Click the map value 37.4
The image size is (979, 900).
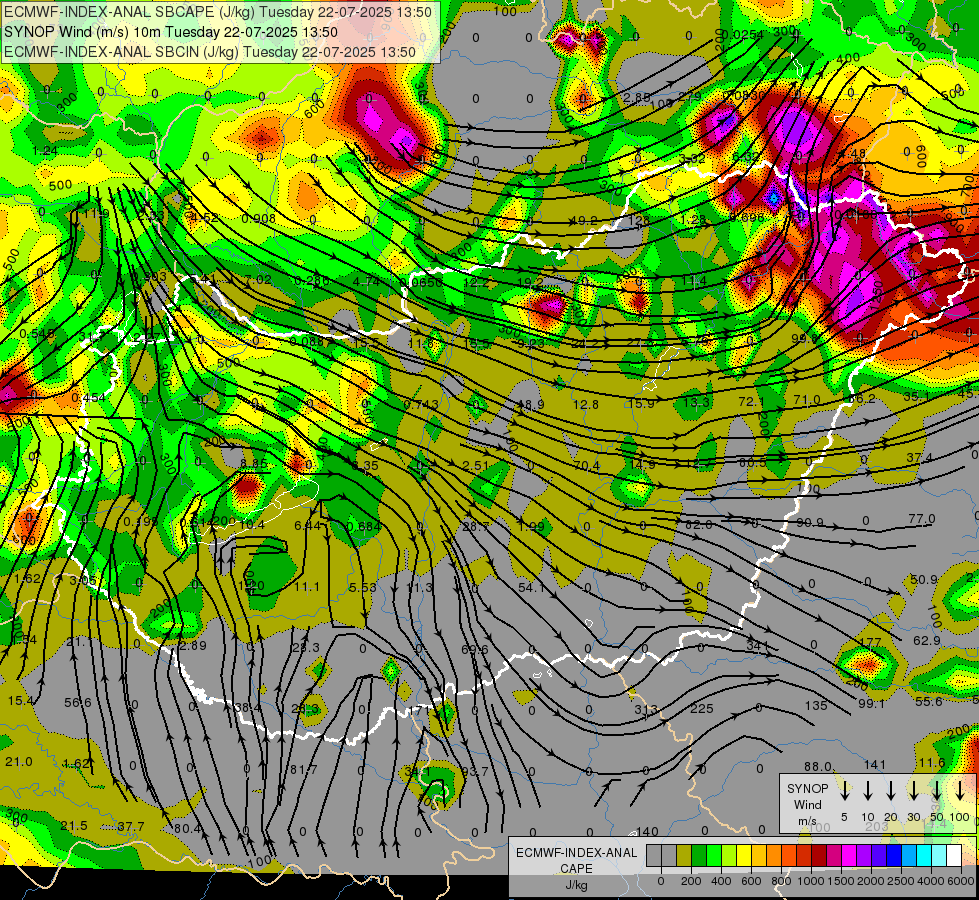[920, 458]
